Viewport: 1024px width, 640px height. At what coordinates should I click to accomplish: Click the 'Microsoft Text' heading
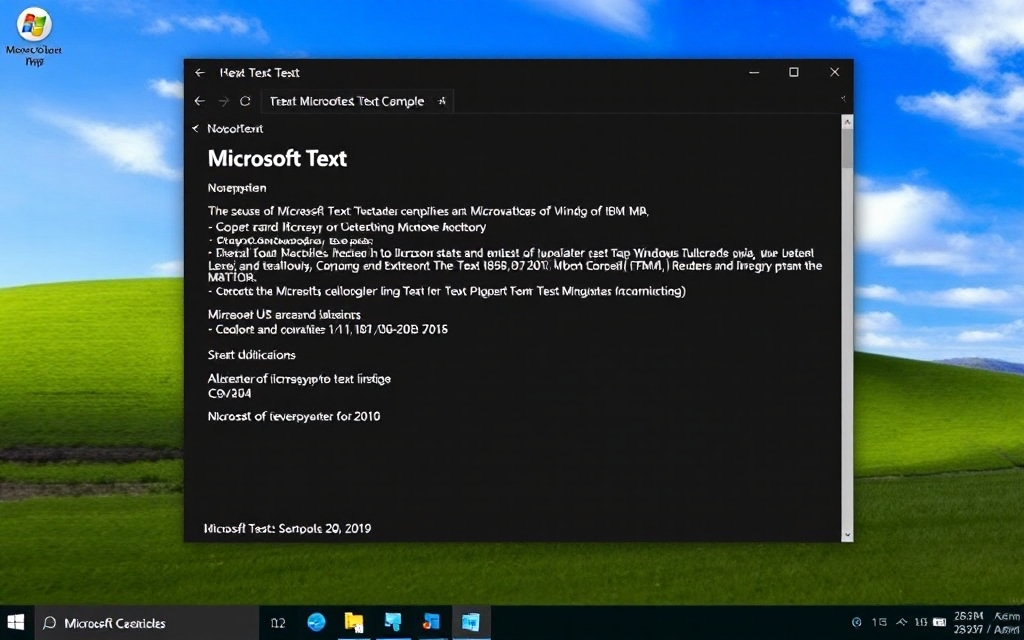point(278,159)
